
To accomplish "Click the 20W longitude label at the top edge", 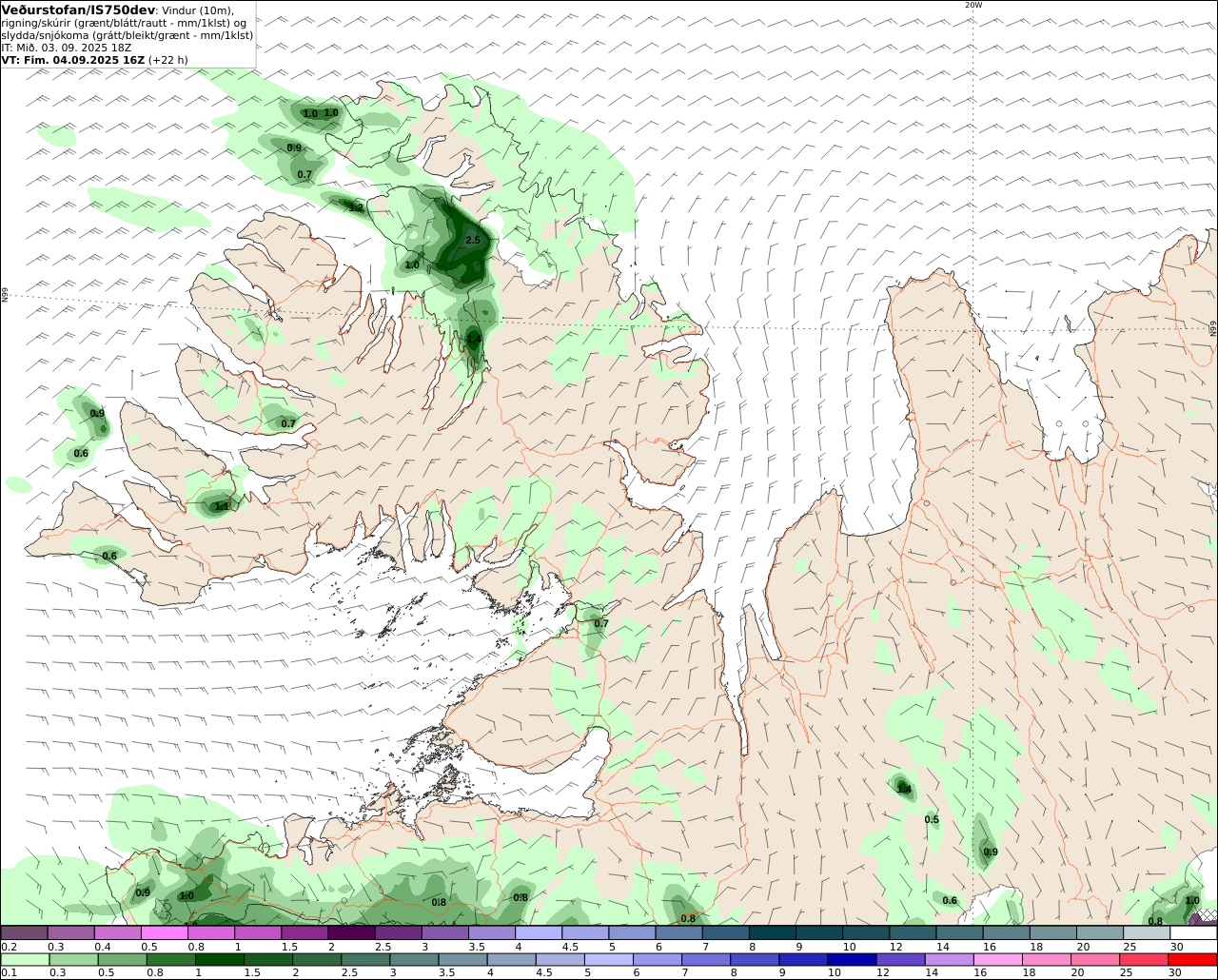I will pyautogui.click(x=972, y=5).
